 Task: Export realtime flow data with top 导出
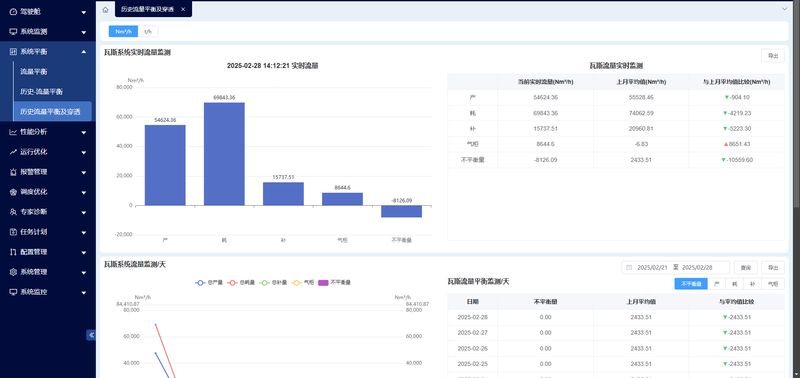pyautogui.click(x=772, y=56)
